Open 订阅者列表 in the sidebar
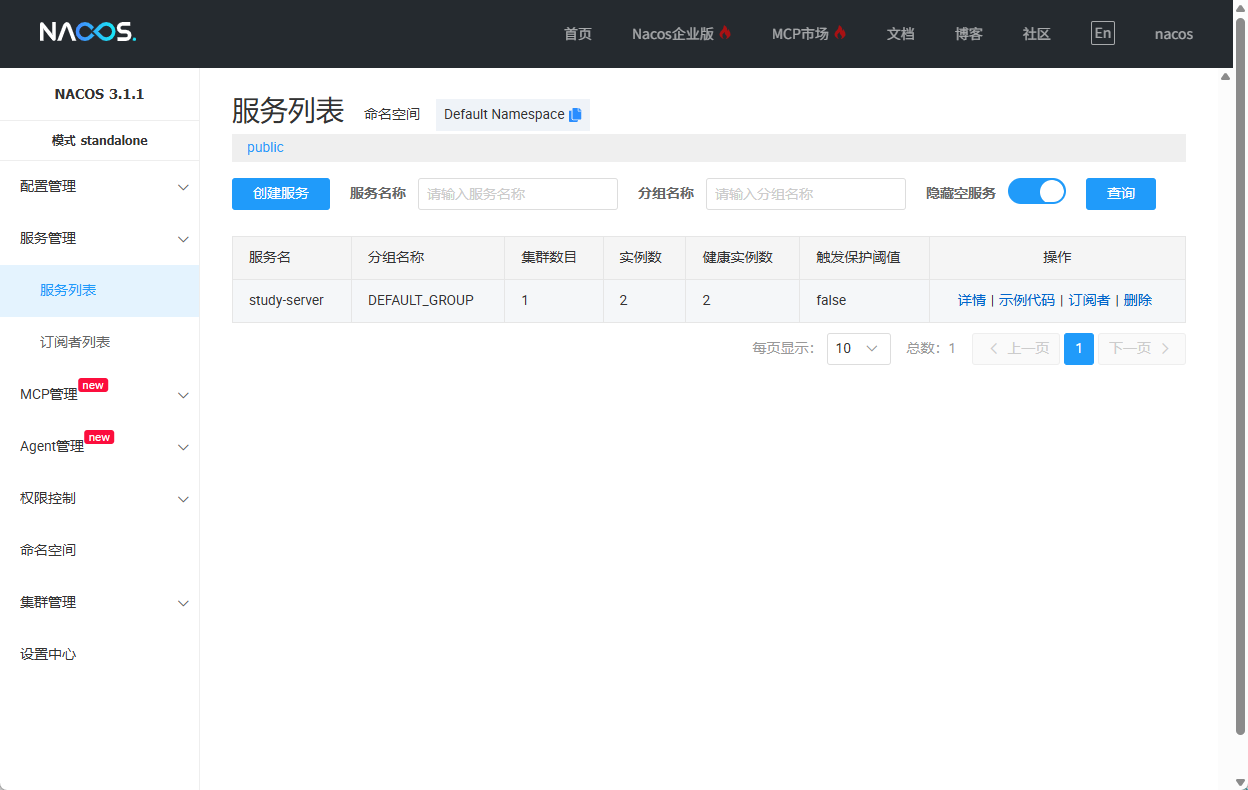Viewport: 1248px width, 790px height. [x=75, y=343]
